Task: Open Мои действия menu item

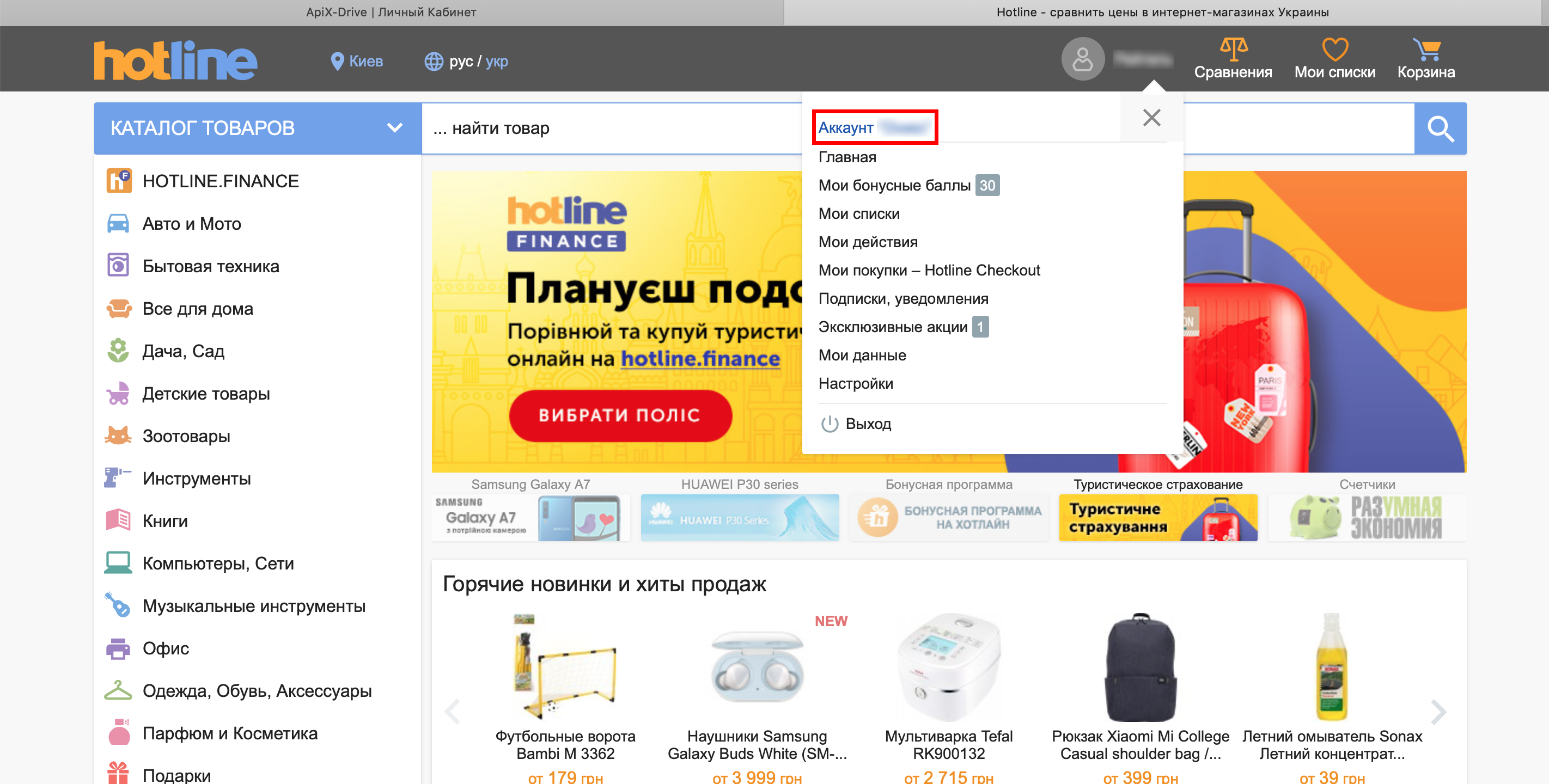Action: point(868,242)
